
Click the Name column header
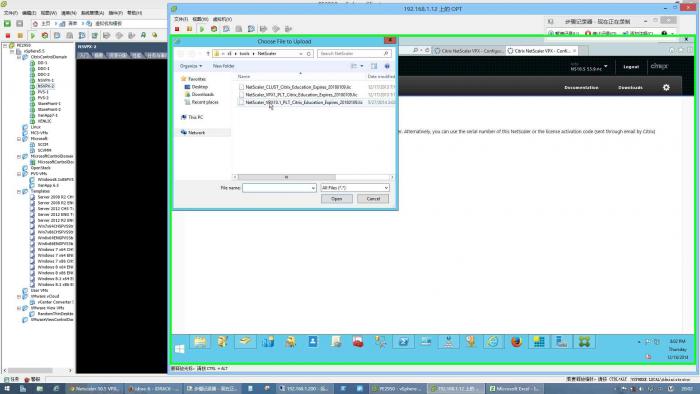[244, 76]
